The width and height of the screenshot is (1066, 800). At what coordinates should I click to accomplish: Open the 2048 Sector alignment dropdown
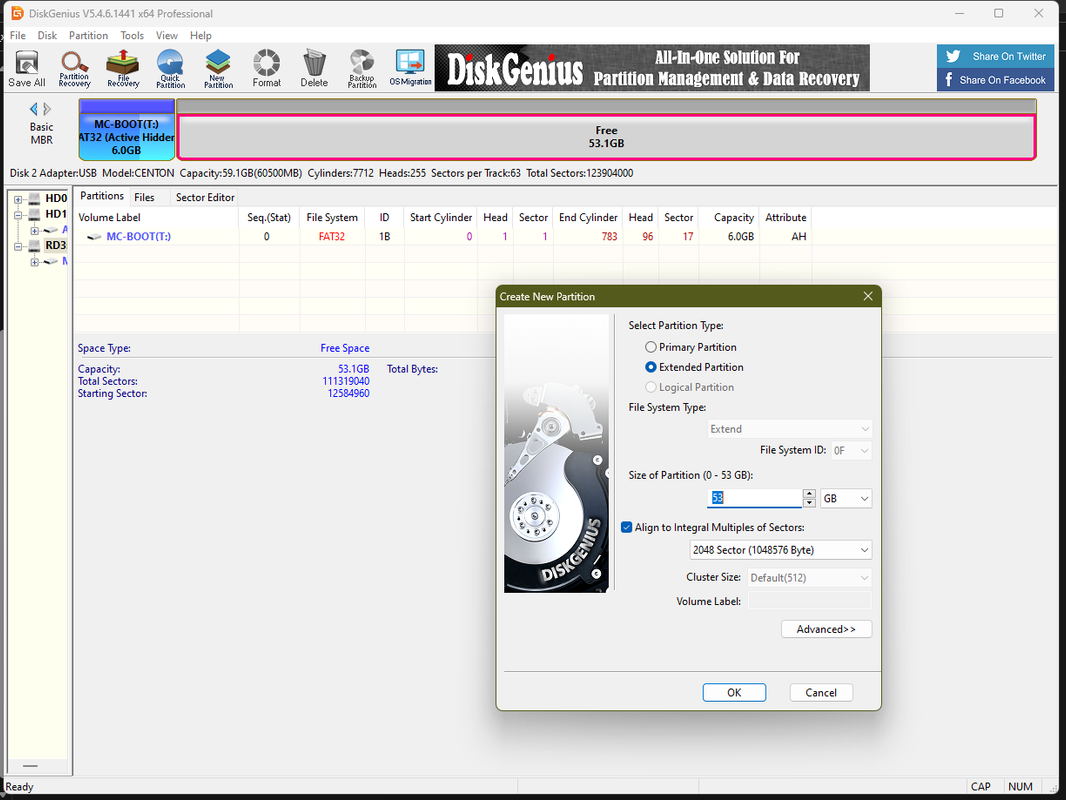pyautogui.click(x=780, y=550)
